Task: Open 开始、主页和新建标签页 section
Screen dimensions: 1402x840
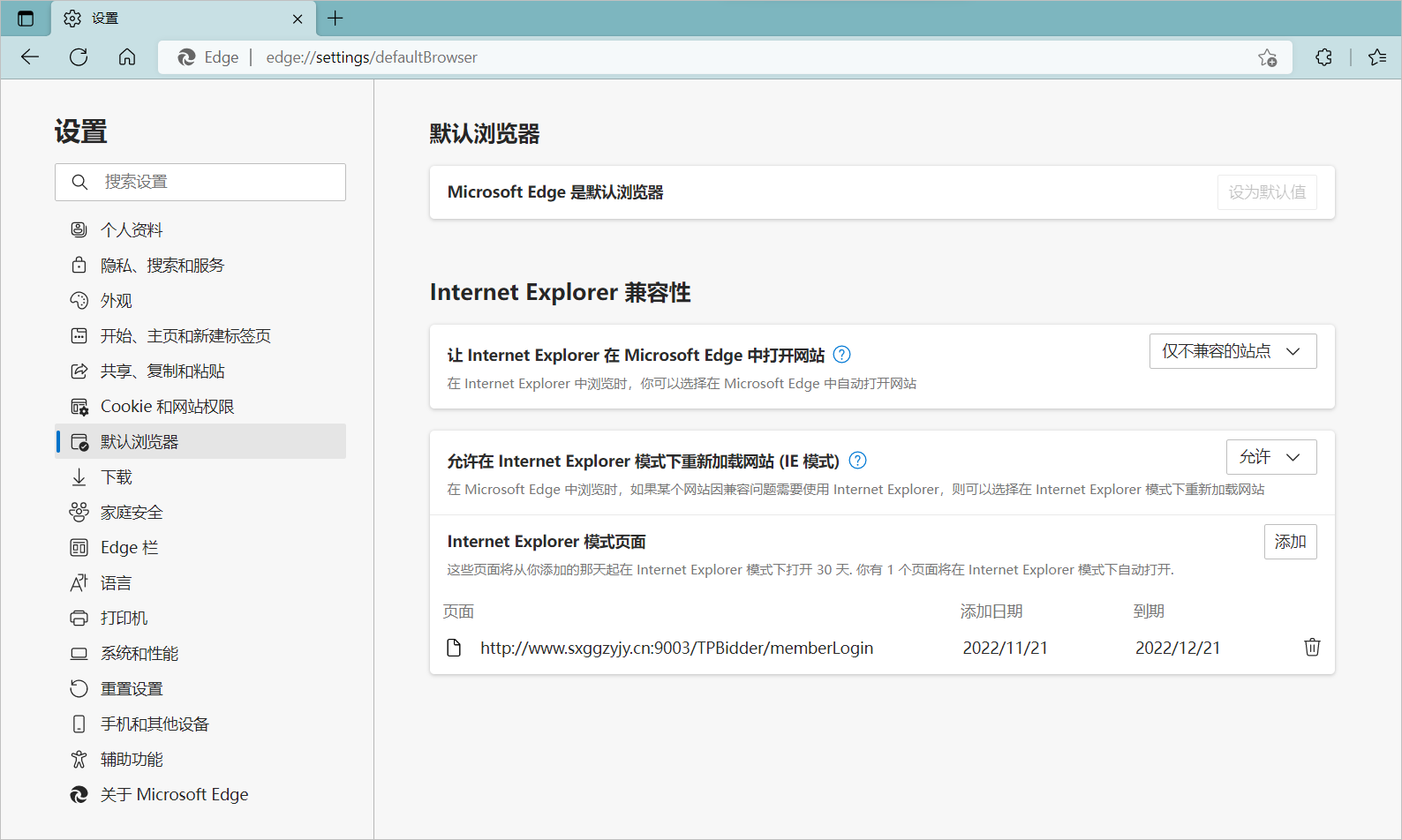Action: click(x=200, y=335)
